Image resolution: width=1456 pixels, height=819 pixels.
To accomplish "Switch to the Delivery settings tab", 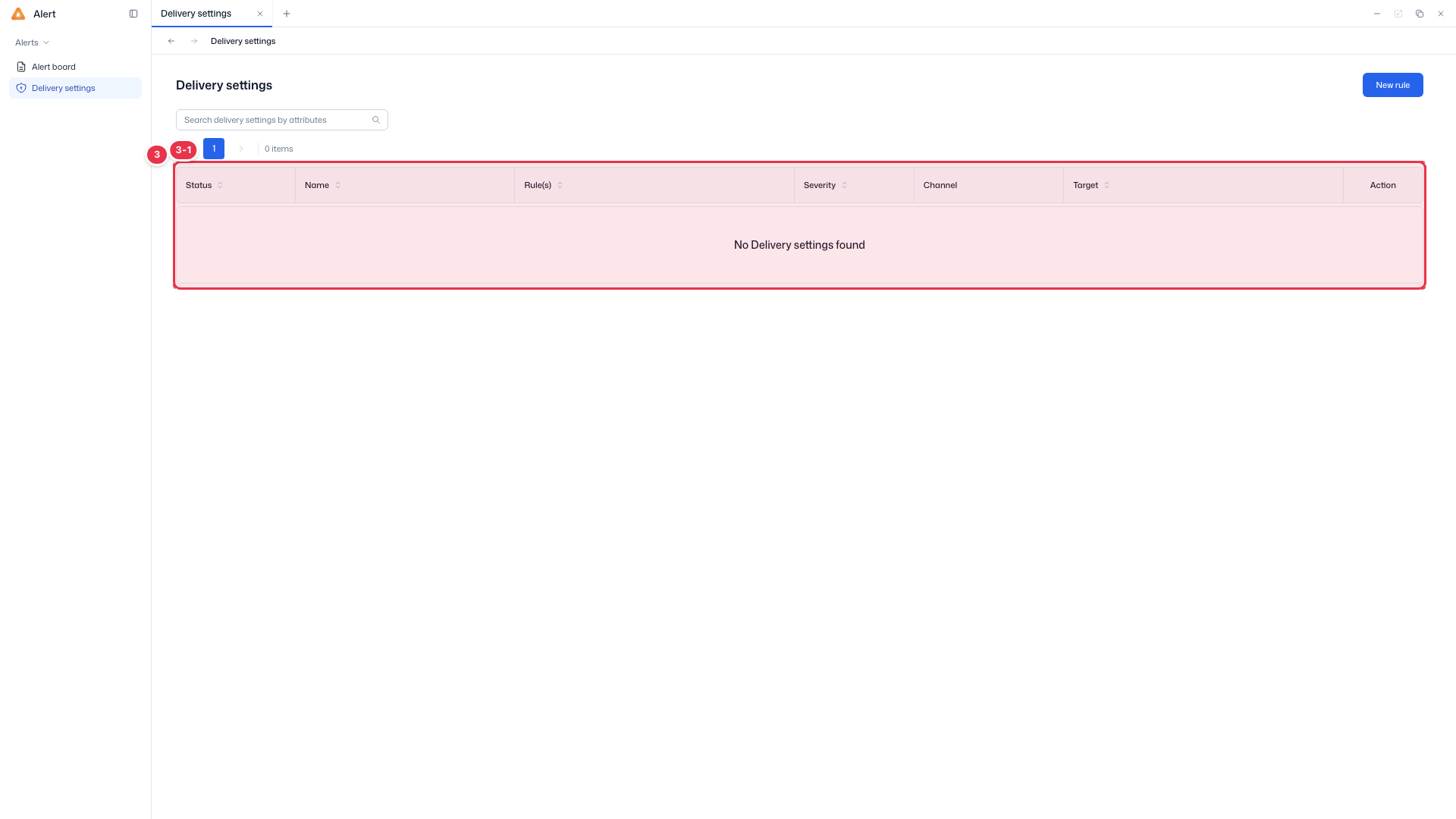I will [x=196, y=14].
